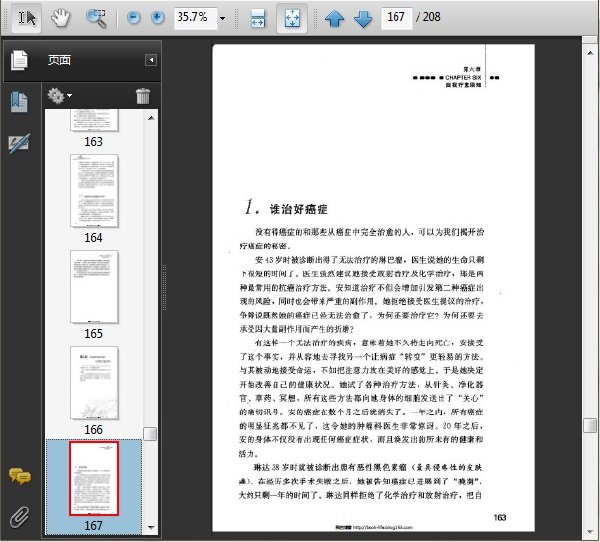Viewport: 600px width, 542px height.
Task: Select the highlighted page 167 thumbnail
Action: point(94,479)
